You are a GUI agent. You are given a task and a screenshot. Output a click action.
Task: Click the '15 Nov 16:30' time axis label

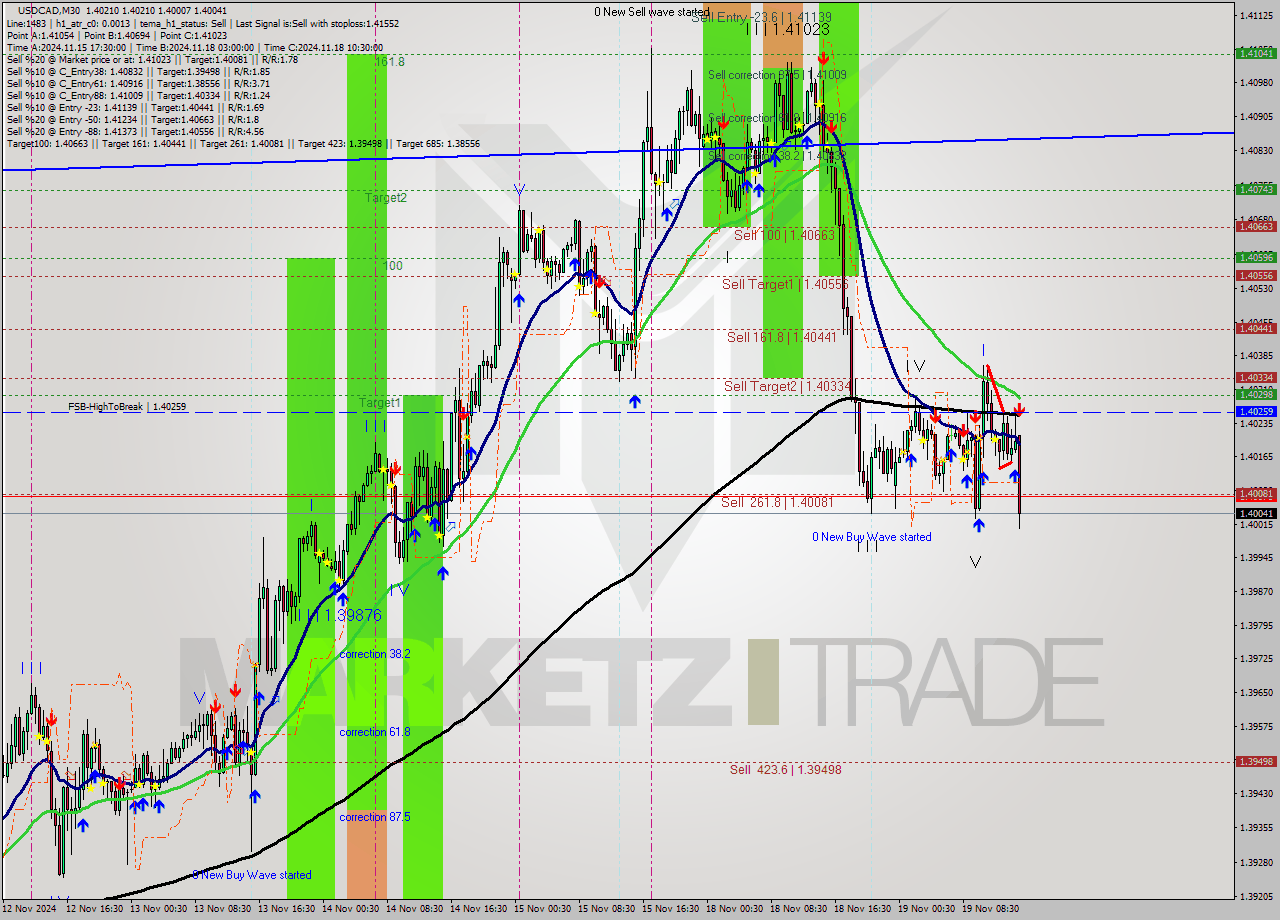673,909
